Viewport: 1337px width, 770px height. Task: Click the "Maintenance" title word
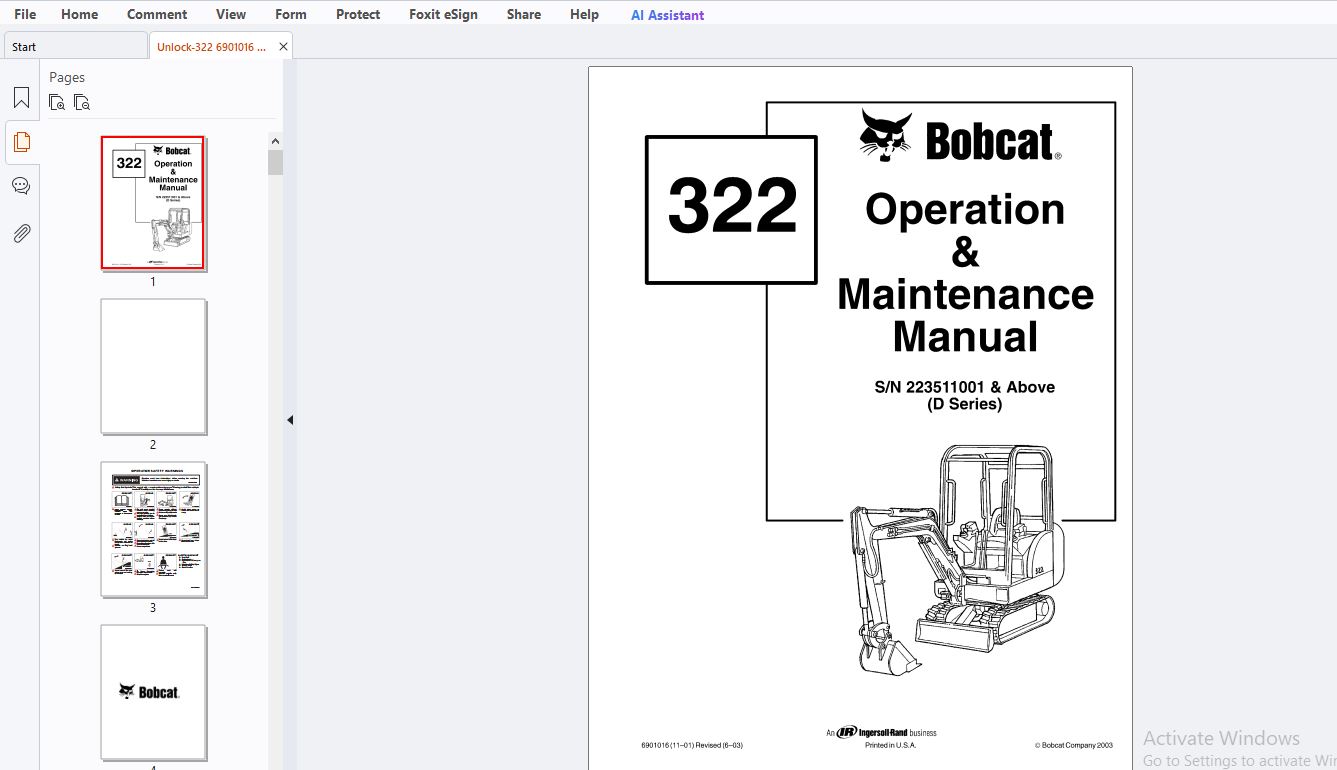(x=965, y=294)
